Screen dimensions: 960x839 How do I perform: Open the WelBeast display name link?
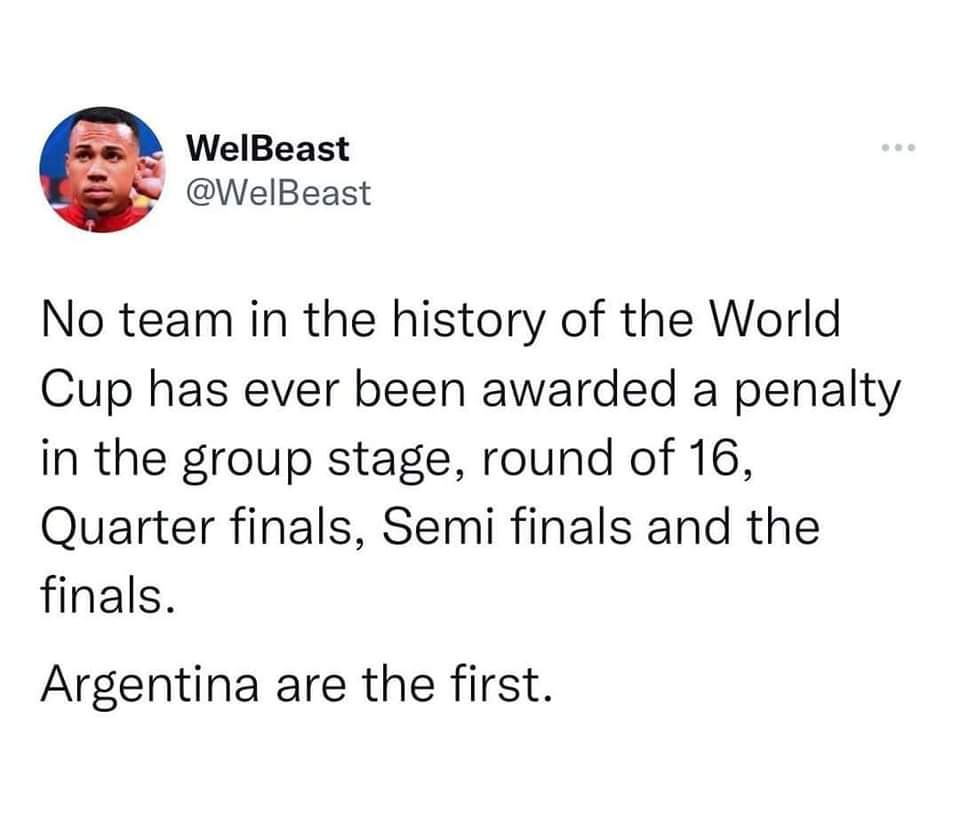tap(268, 149)
